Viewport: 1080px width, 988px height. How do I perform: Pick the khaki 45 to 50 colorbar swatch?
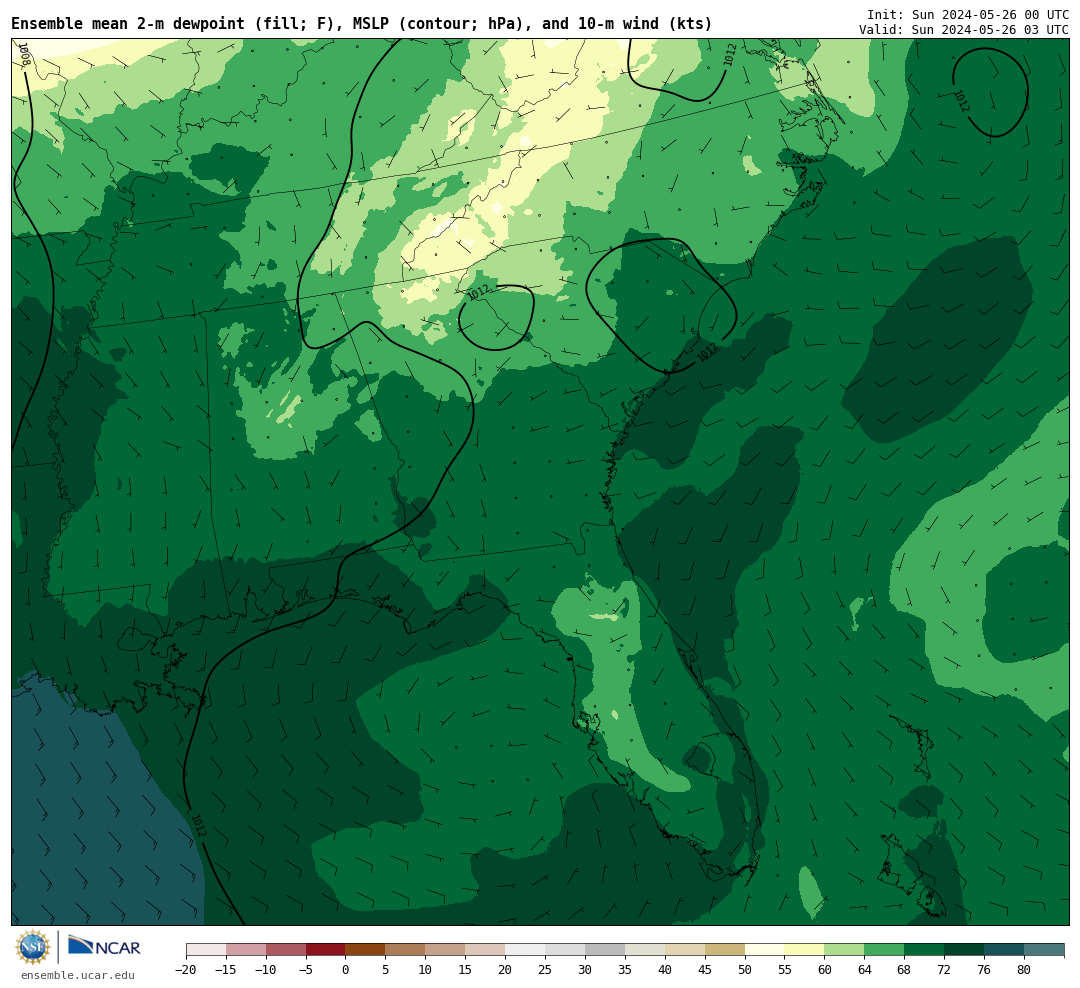pos(725,950)
